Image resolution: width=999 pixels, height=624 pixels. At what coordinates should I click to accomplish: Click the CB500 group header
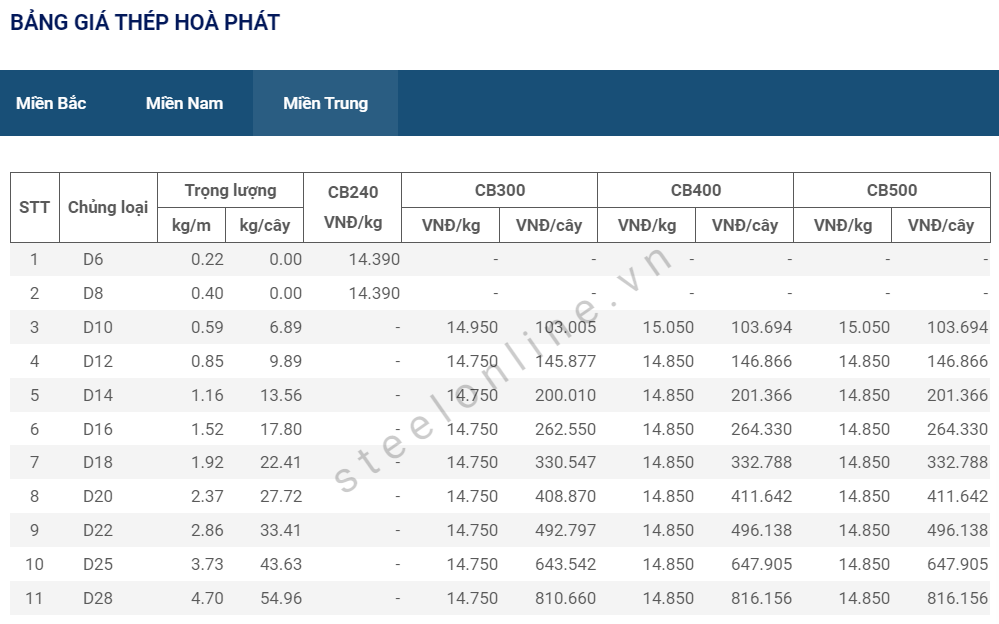tap(891, 190)
